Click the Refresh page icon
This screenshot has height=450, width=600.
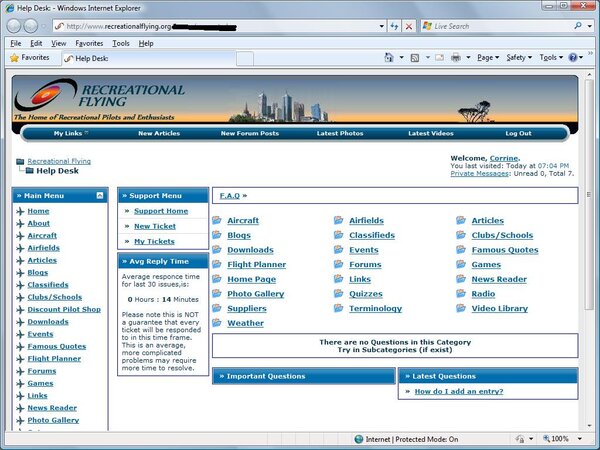[395, 26]
